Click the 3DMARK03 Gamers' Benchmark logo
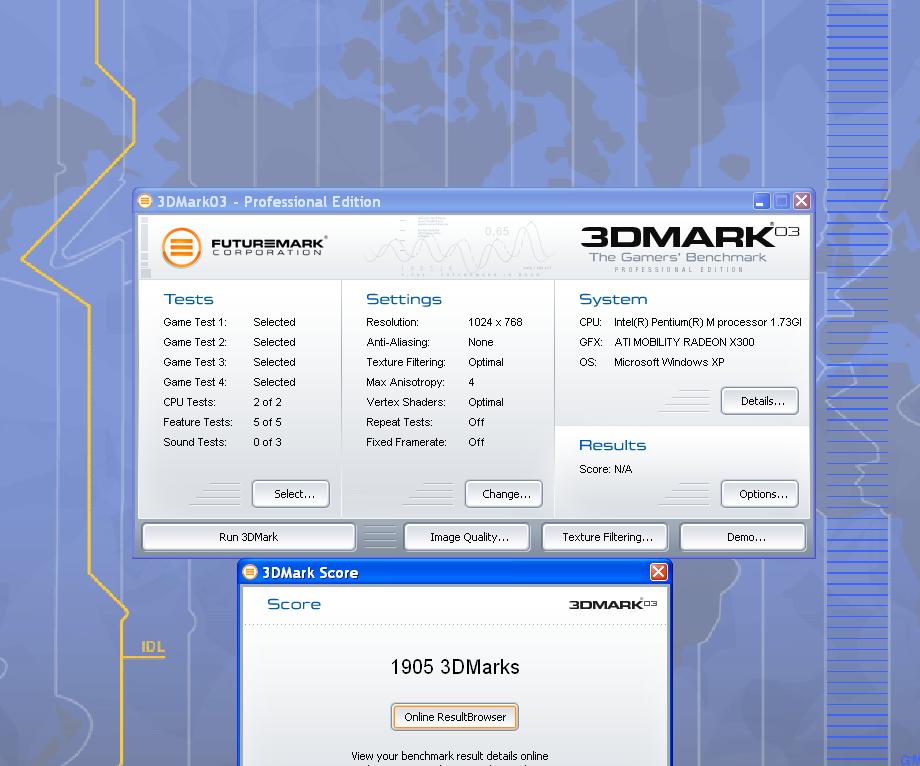 689,248
